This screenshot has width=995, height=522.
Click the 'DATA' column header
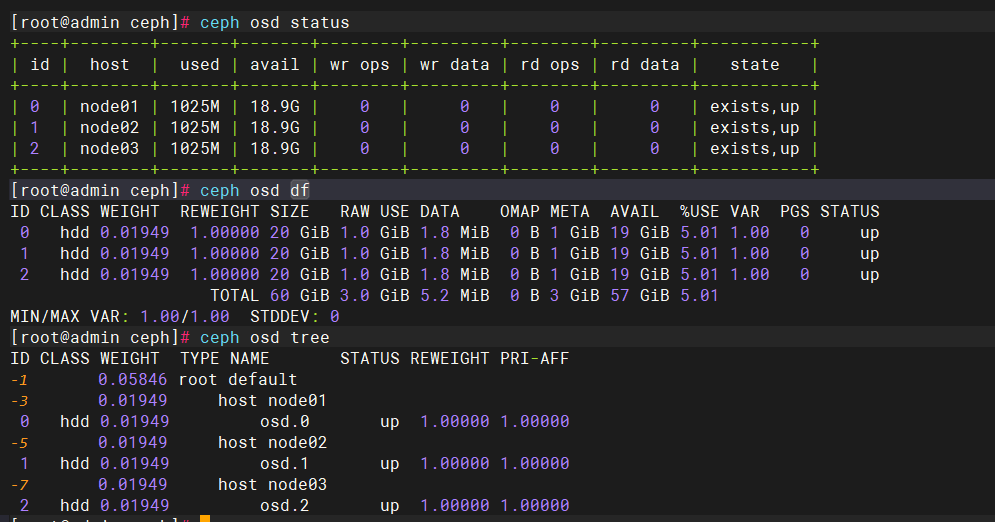pos(439,211)
